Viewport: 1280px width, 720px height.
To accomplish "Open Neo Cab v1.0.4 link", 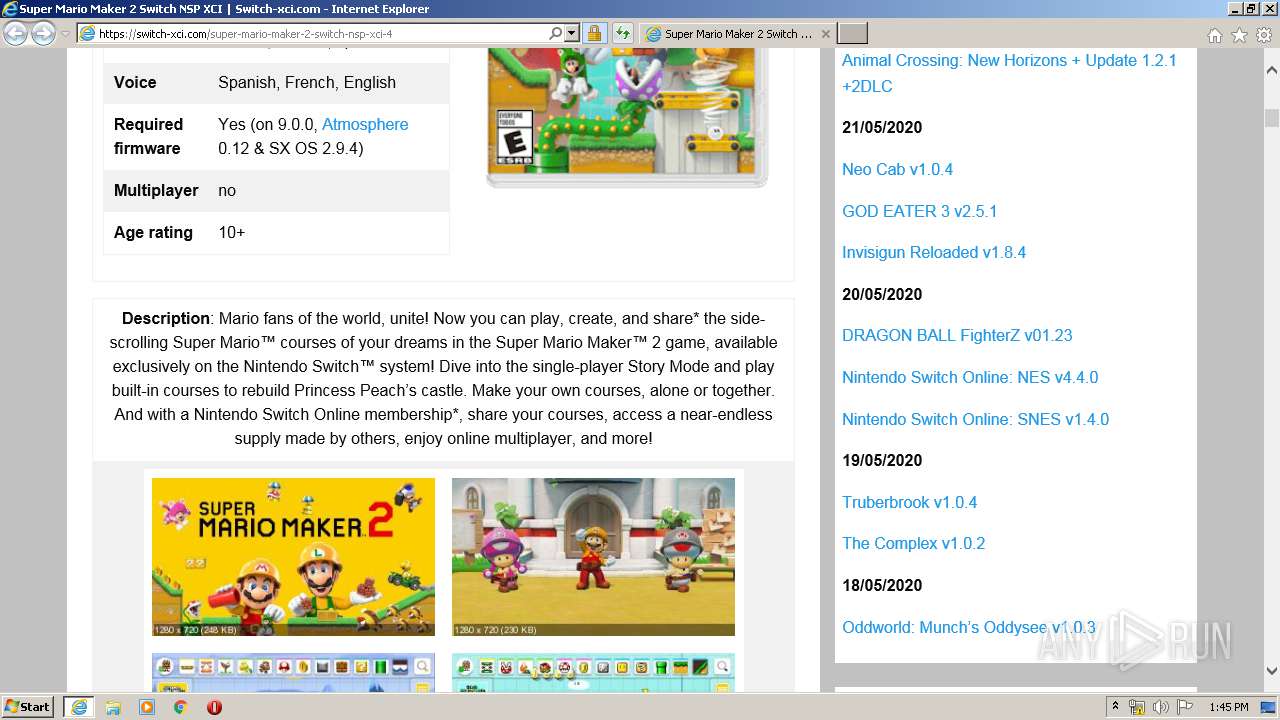I will click(897, 169).
